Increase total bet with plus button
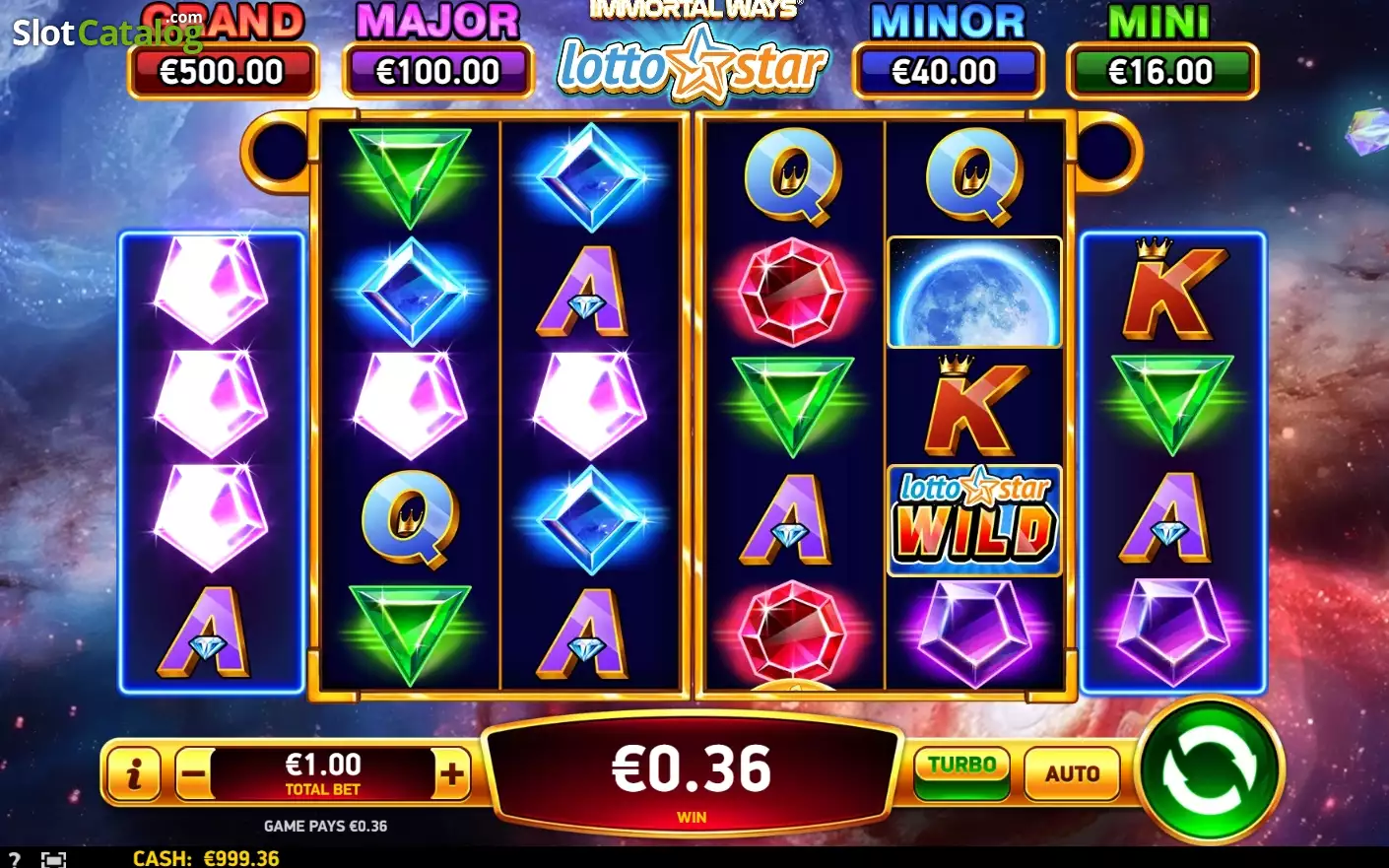 (x=452, y=774)
